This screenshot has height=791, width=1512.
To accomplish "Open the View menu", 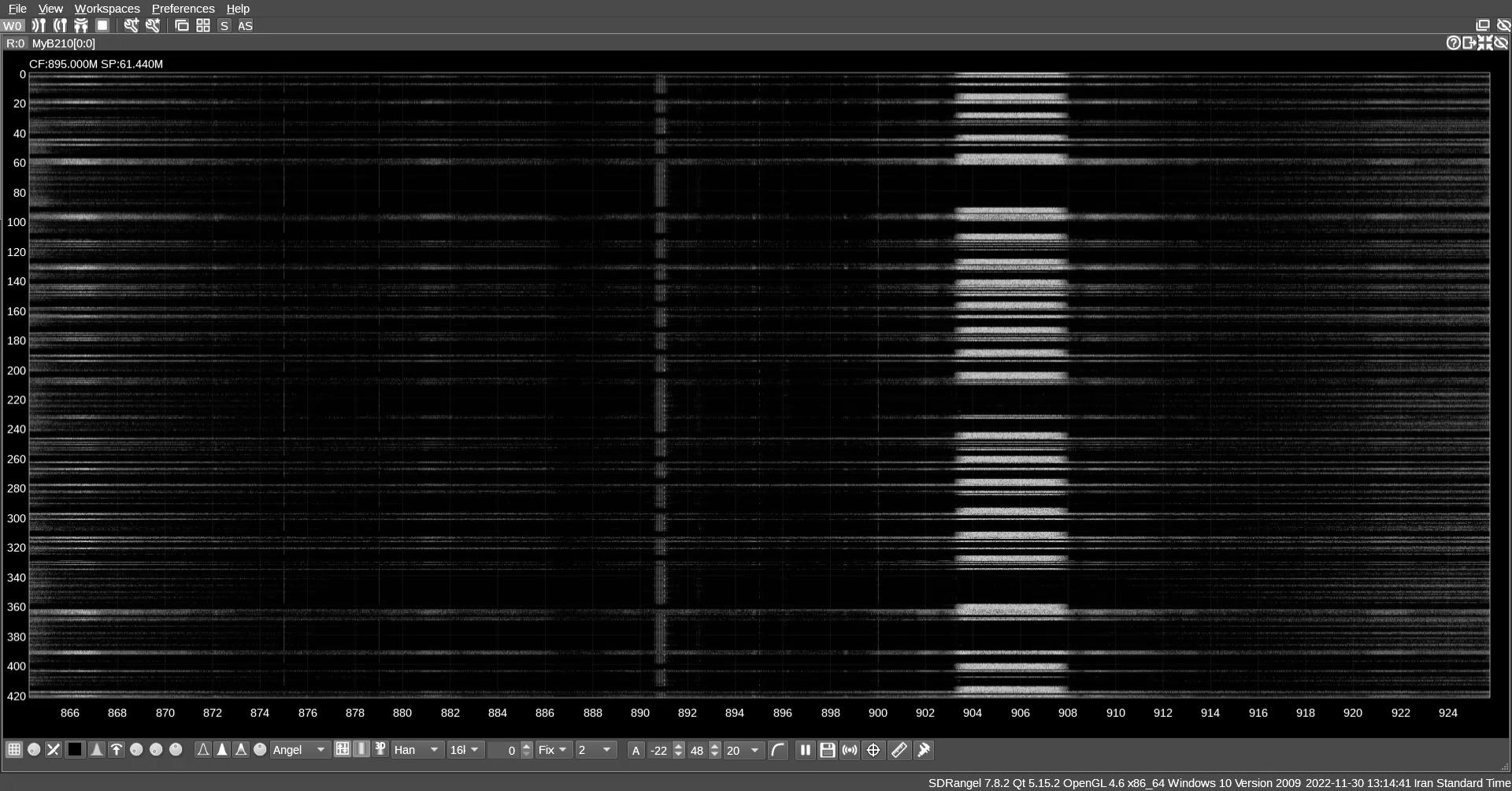I will pyautogui.click(x=50, y=9).
